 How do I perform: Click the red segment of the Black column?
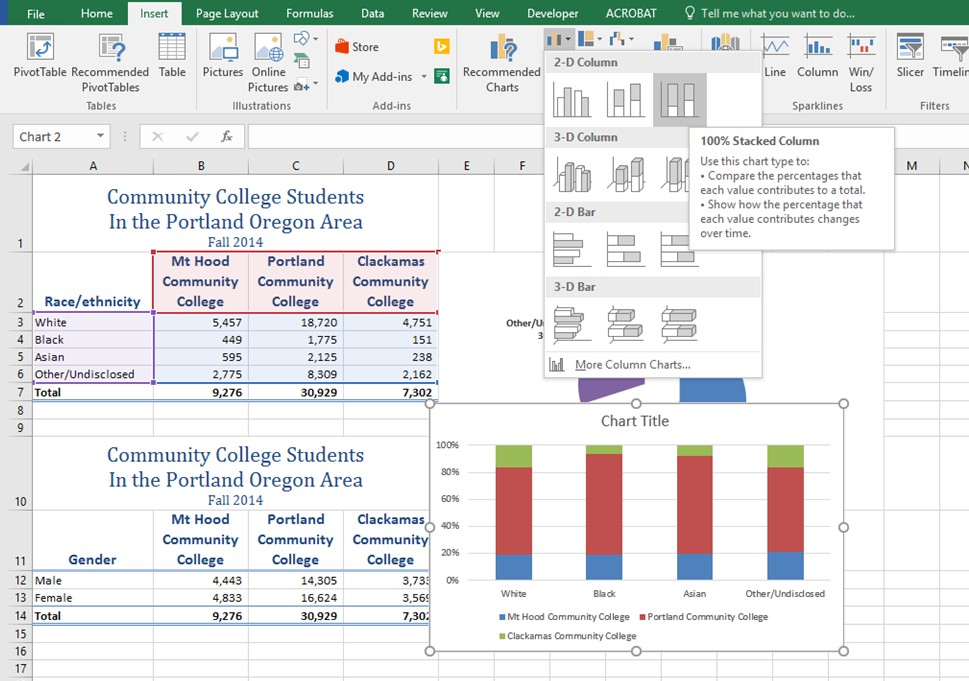pyautogui.click(x=604, y=504)
